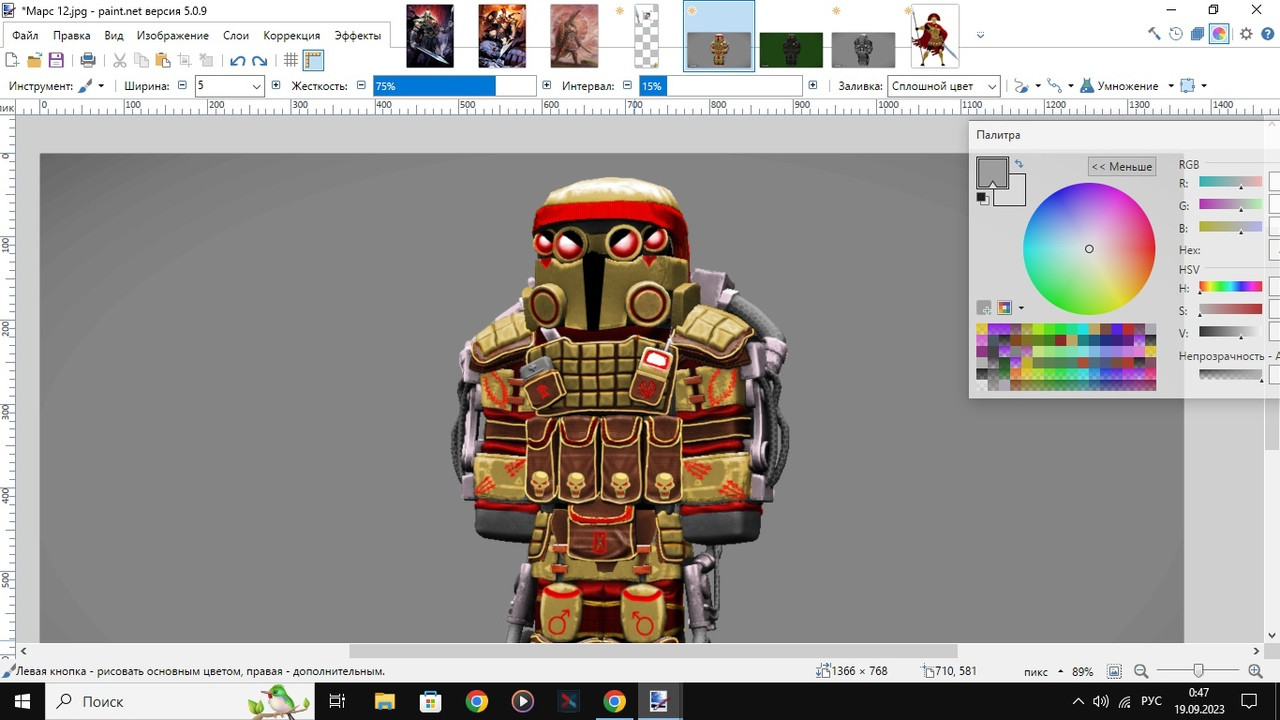Open the Умножение blend mode dropdown
The width and height of the screenshot is (1280, 720).
point(1126,86)
